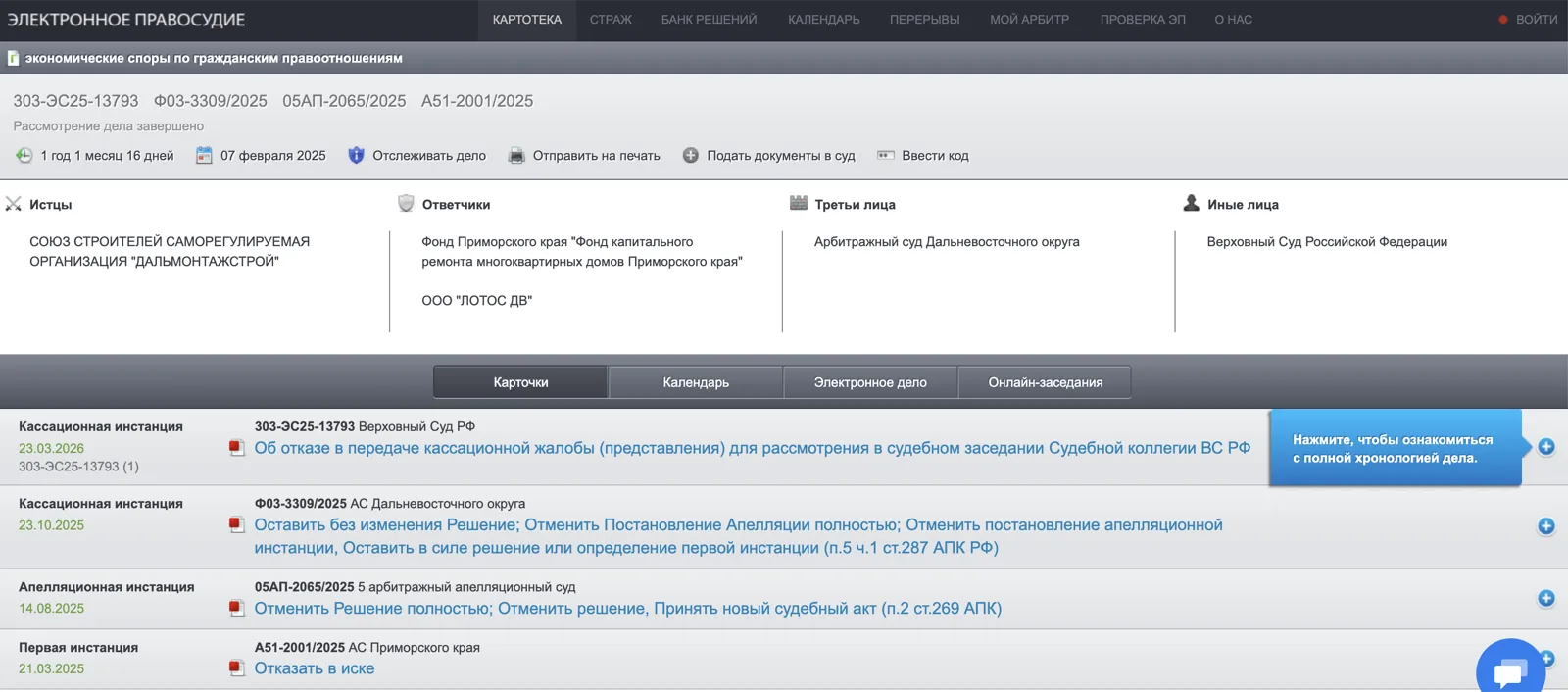Viewport: 1568px width, 692px height.
Task: Open МОЙ АРБИТР in the top menu
Action: point(1029,20)
